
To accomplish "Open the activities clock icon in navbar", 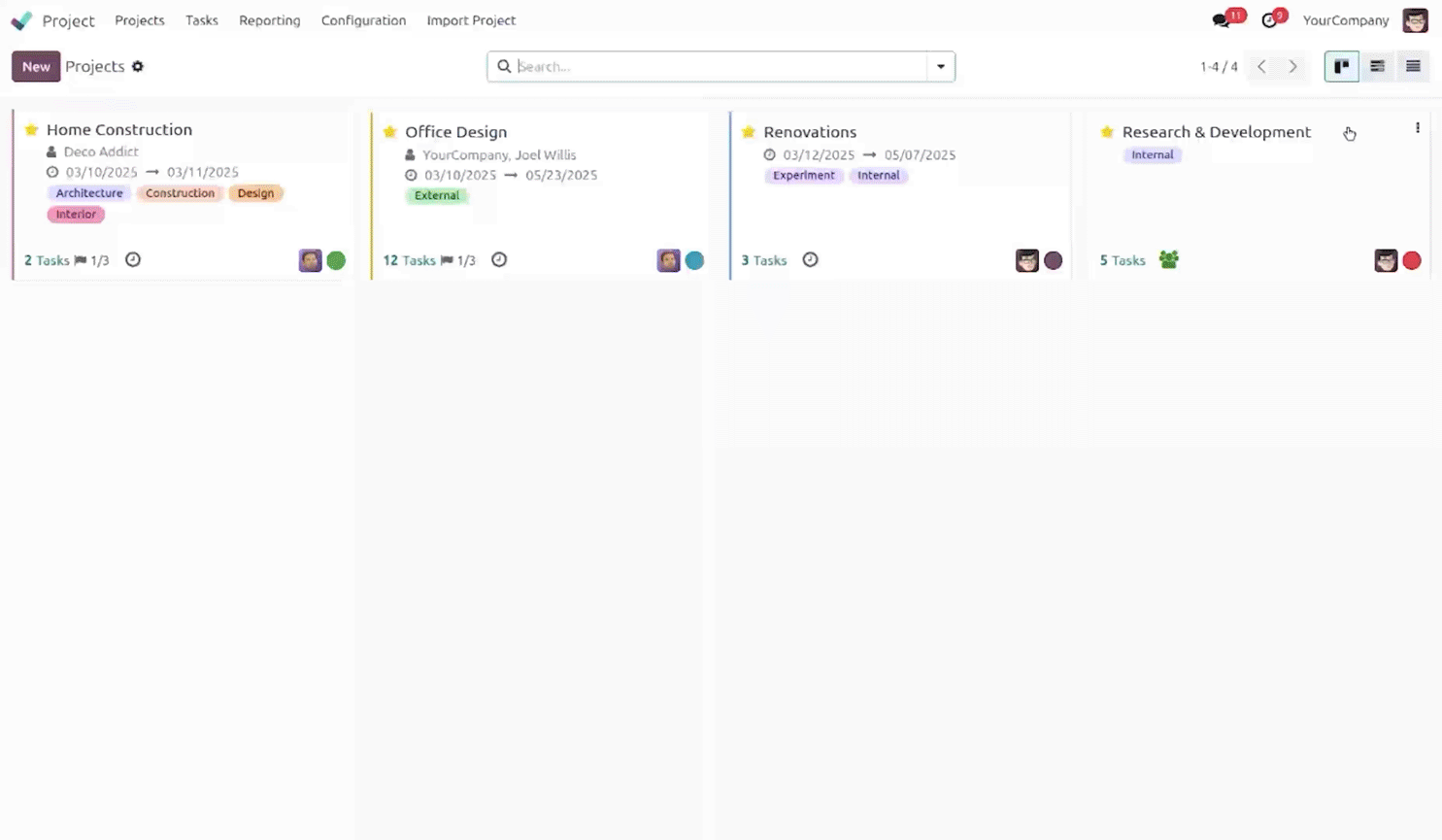I will click(x=1269, y=20).
